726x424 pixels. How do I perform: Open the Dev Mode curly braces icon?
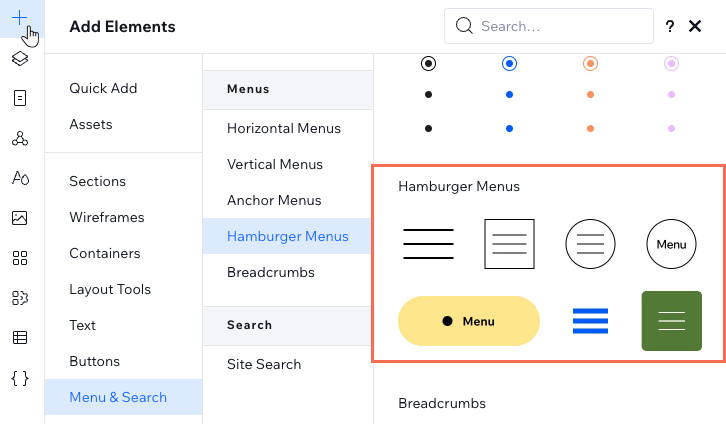20,378
